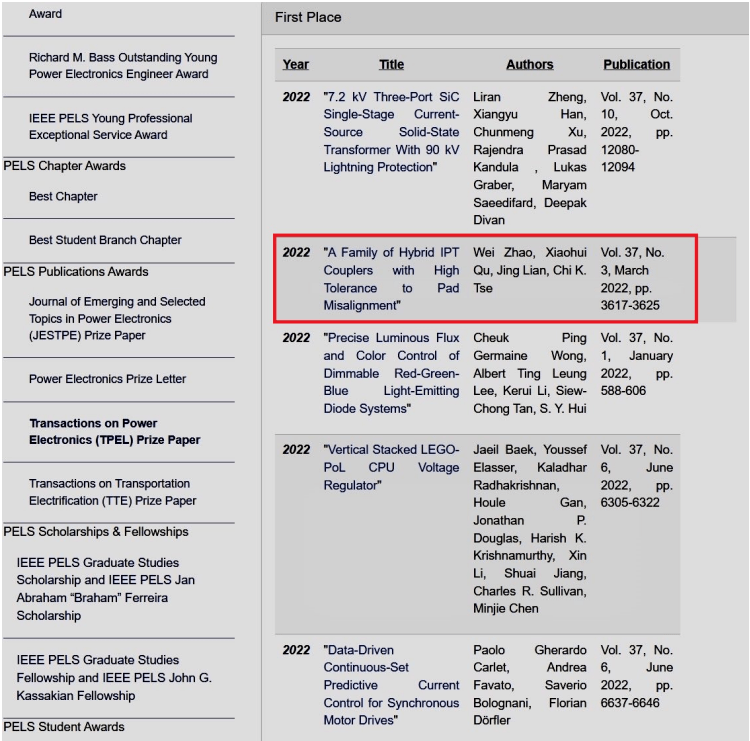Select PELS Chapter Awards section
Screen dimensions: 750x741
click(x=64, y=166)
